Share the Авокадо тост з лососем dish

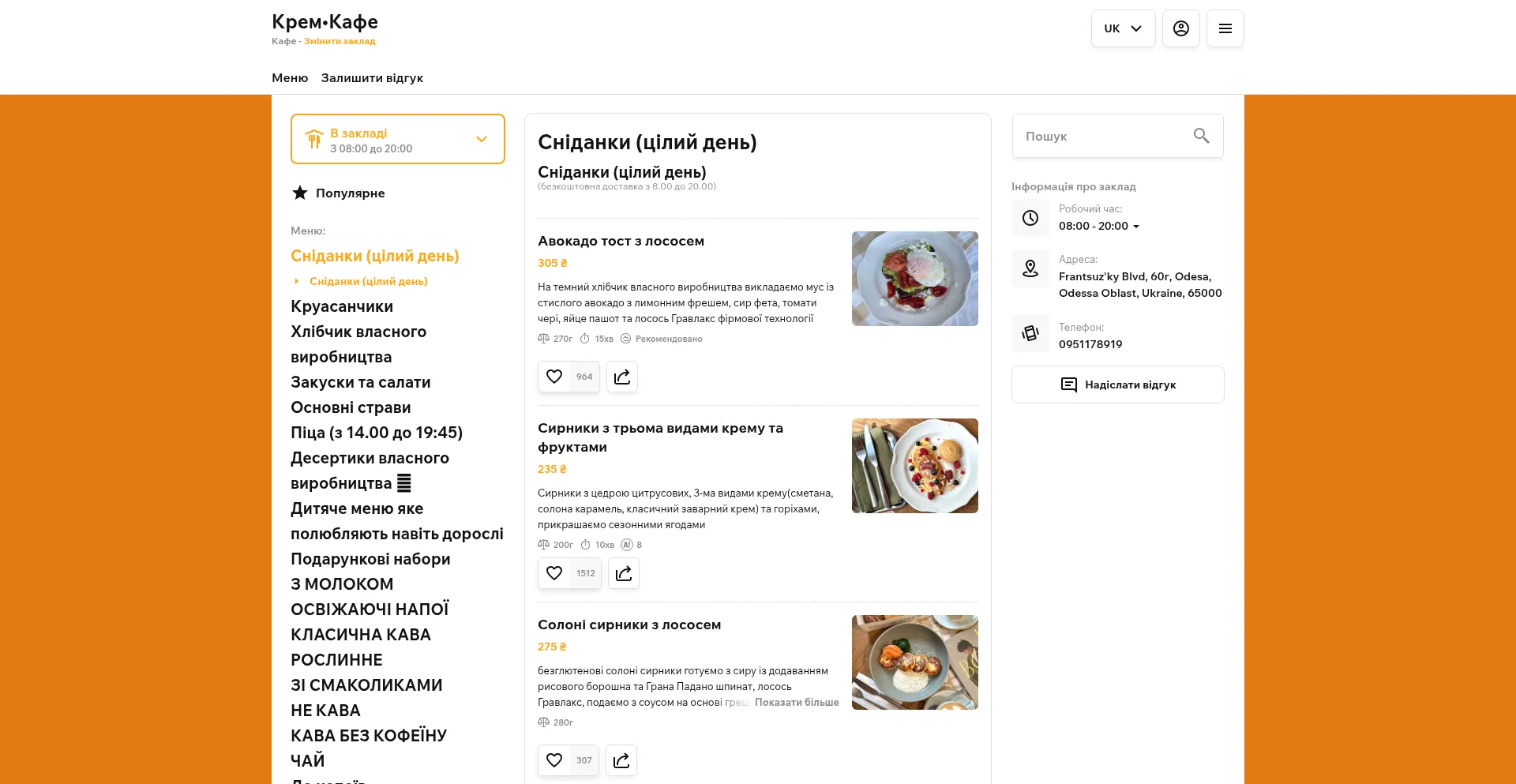tap(622, 377)
